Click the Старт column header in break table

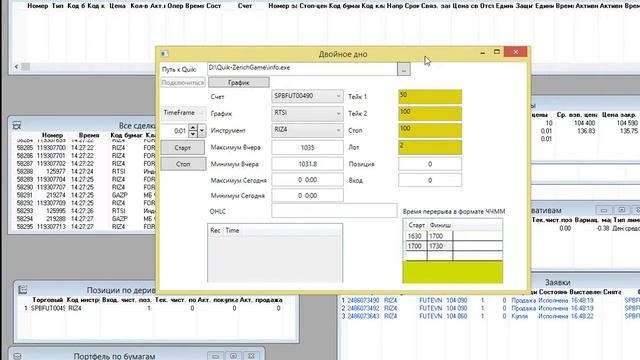416,225
